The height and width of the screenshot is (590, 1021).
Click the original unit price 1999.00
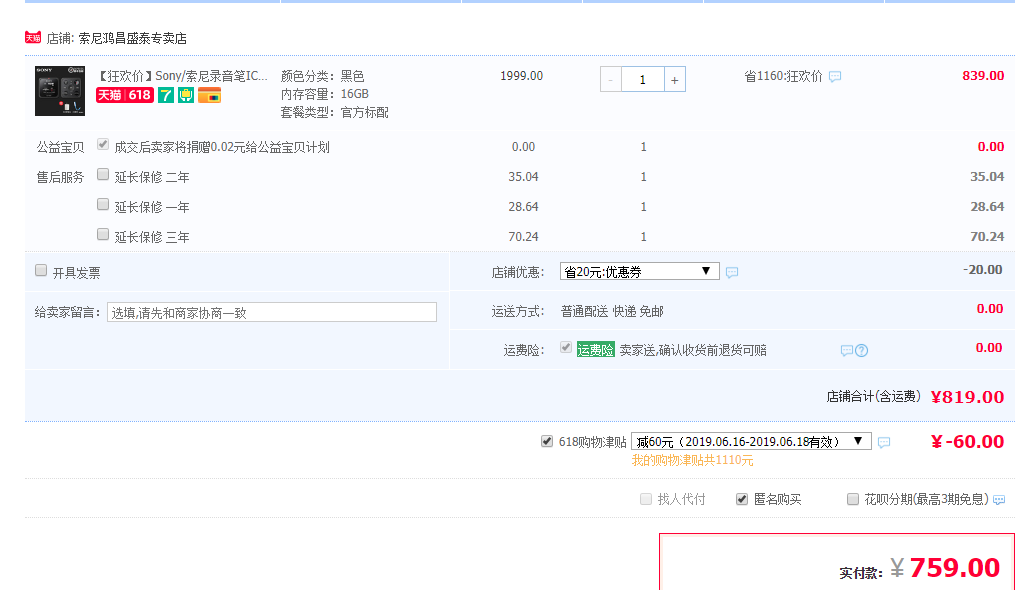click(x=522, y=76)
